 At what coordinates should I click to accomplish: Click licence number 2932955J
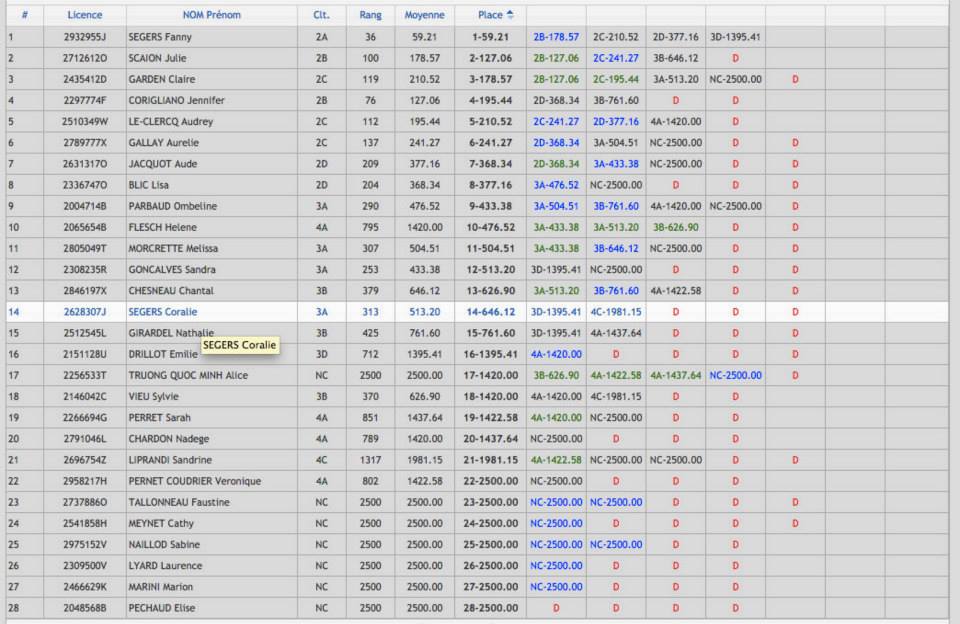pos(85,37)
